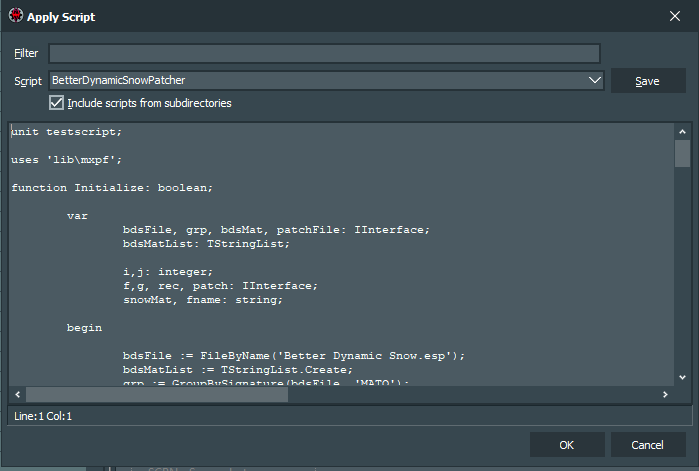The image size is (699, 471).
Task: Close the Apply Script dialog
Action: tap(674, 16)
